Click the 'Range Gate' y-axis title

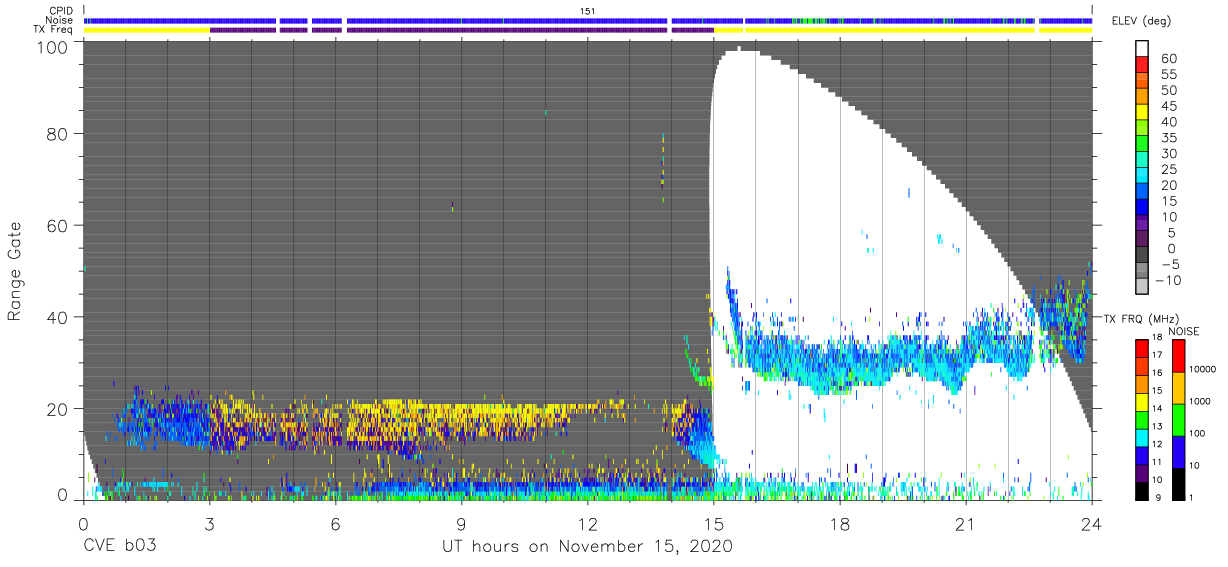point(15,273)
